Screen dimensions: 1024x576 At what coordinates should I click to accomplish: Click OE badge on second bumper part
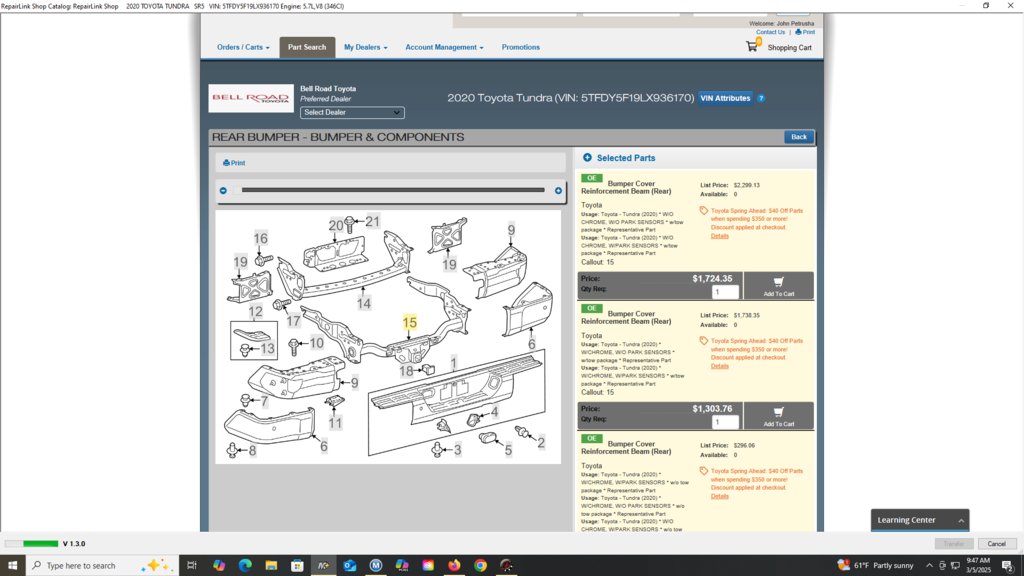tap(592, 308)
